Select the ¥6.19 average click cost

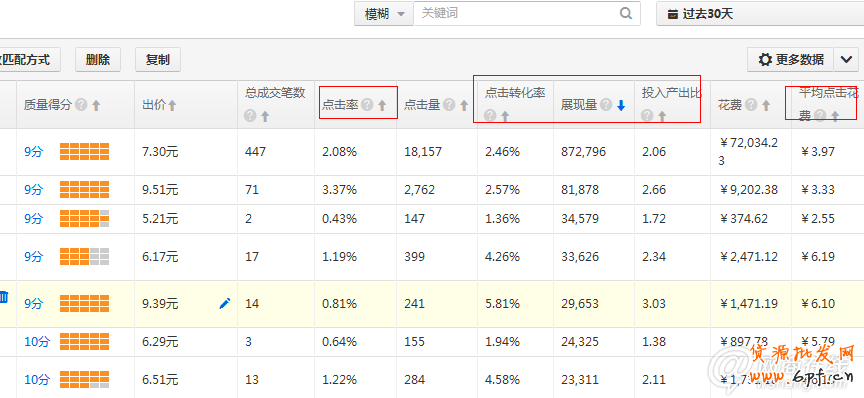click(x=818, y=256)
